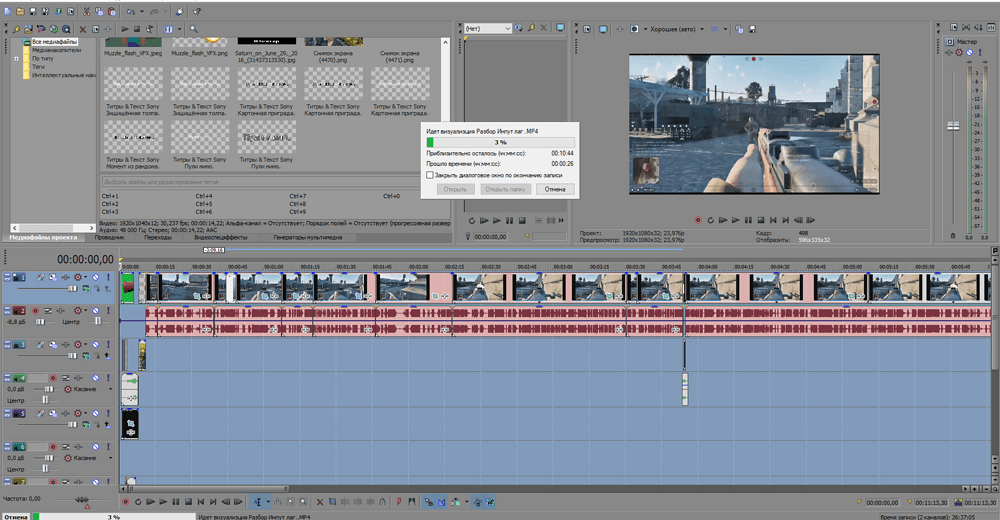
Task: Click the red marker flag icon in bottom toolbar
Action: pyautogui.click(x=399, y=502)
